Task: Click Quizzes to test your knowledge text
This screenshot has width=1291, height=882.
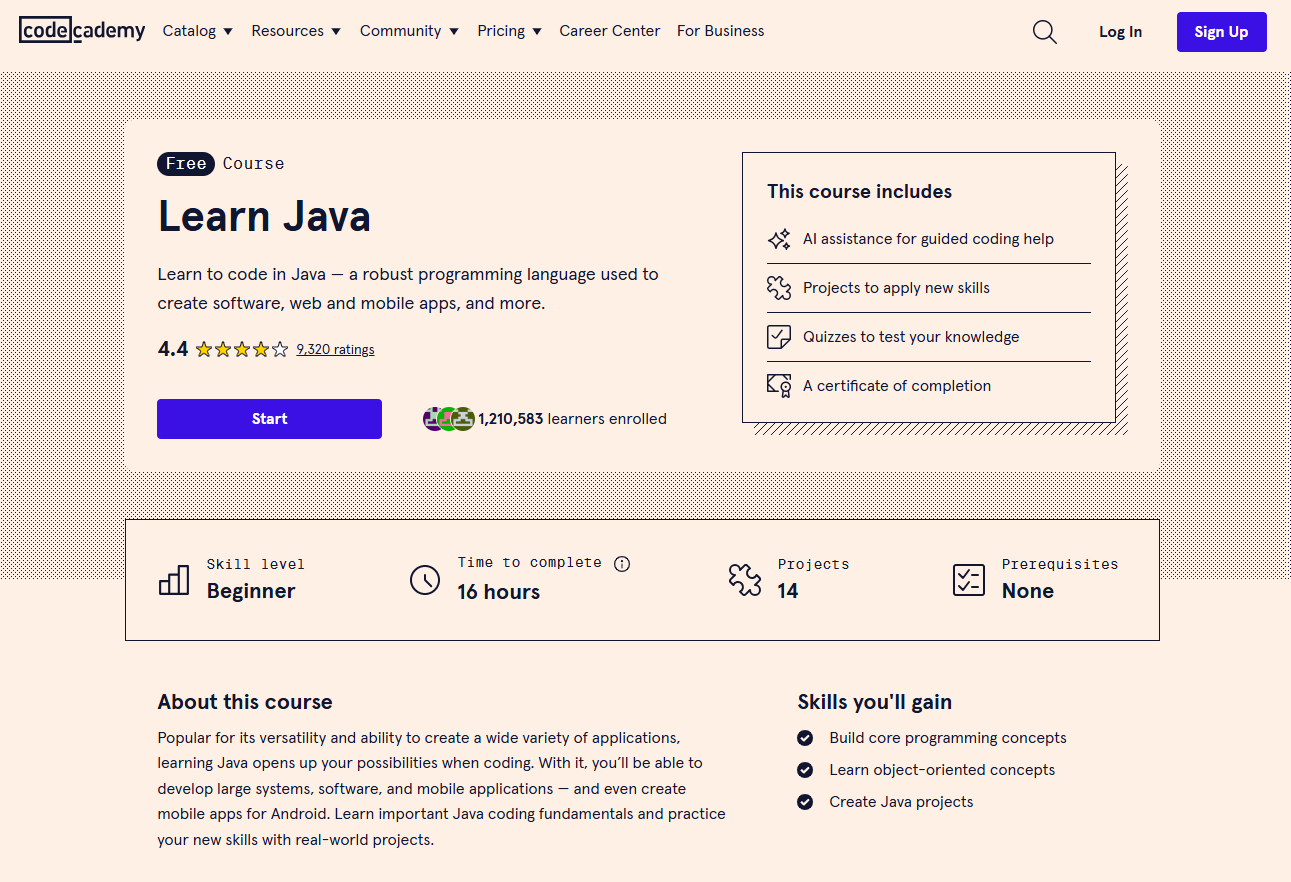Action: coord(911,337)
